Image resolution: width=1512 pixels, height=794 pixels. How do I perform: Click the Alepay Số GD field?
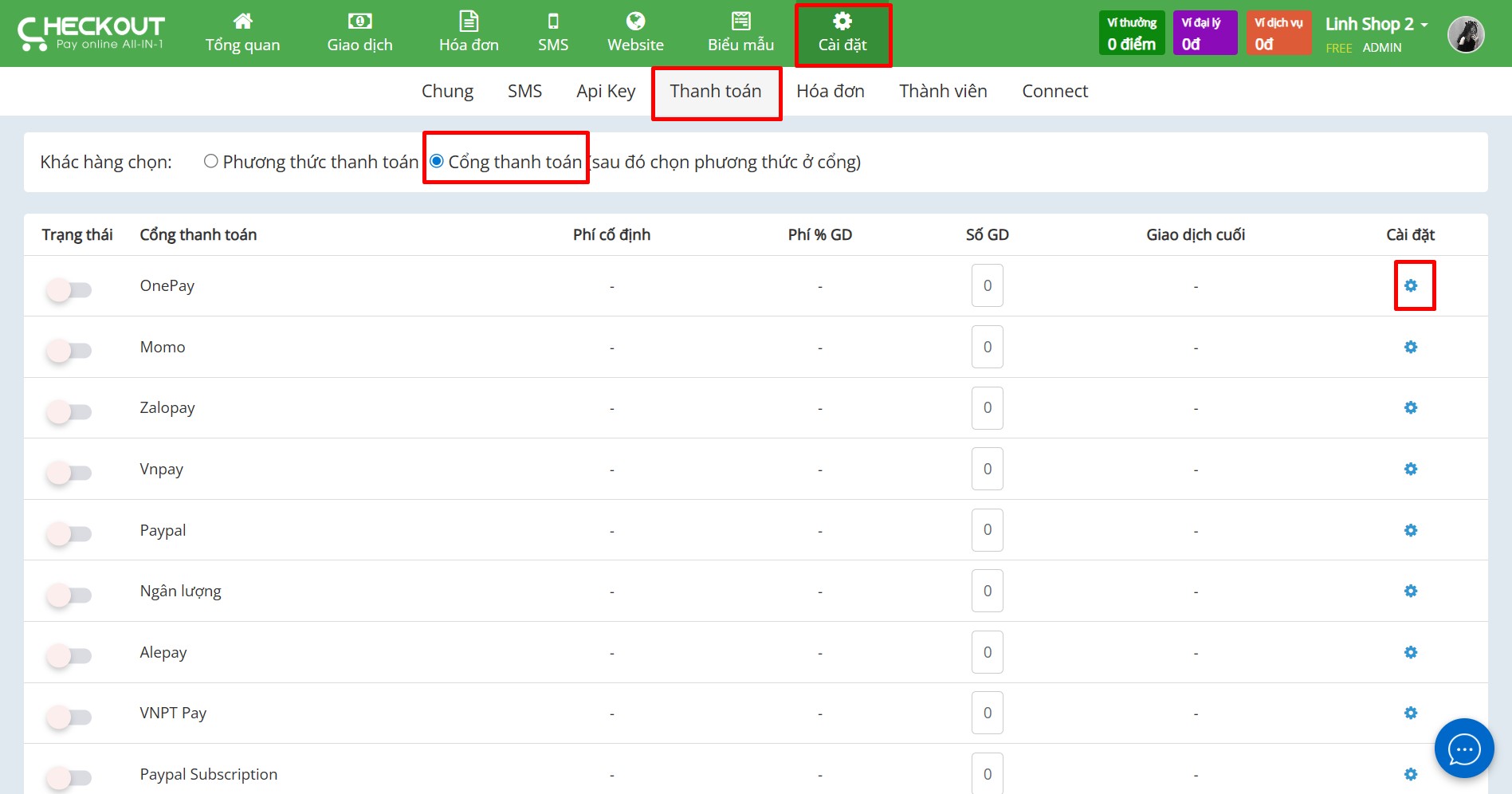point(987,652)
